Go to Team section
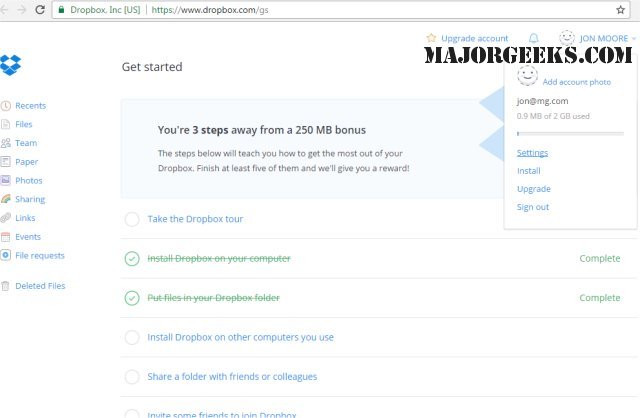This screenshot has width=640, height=418. pos(26,143)
